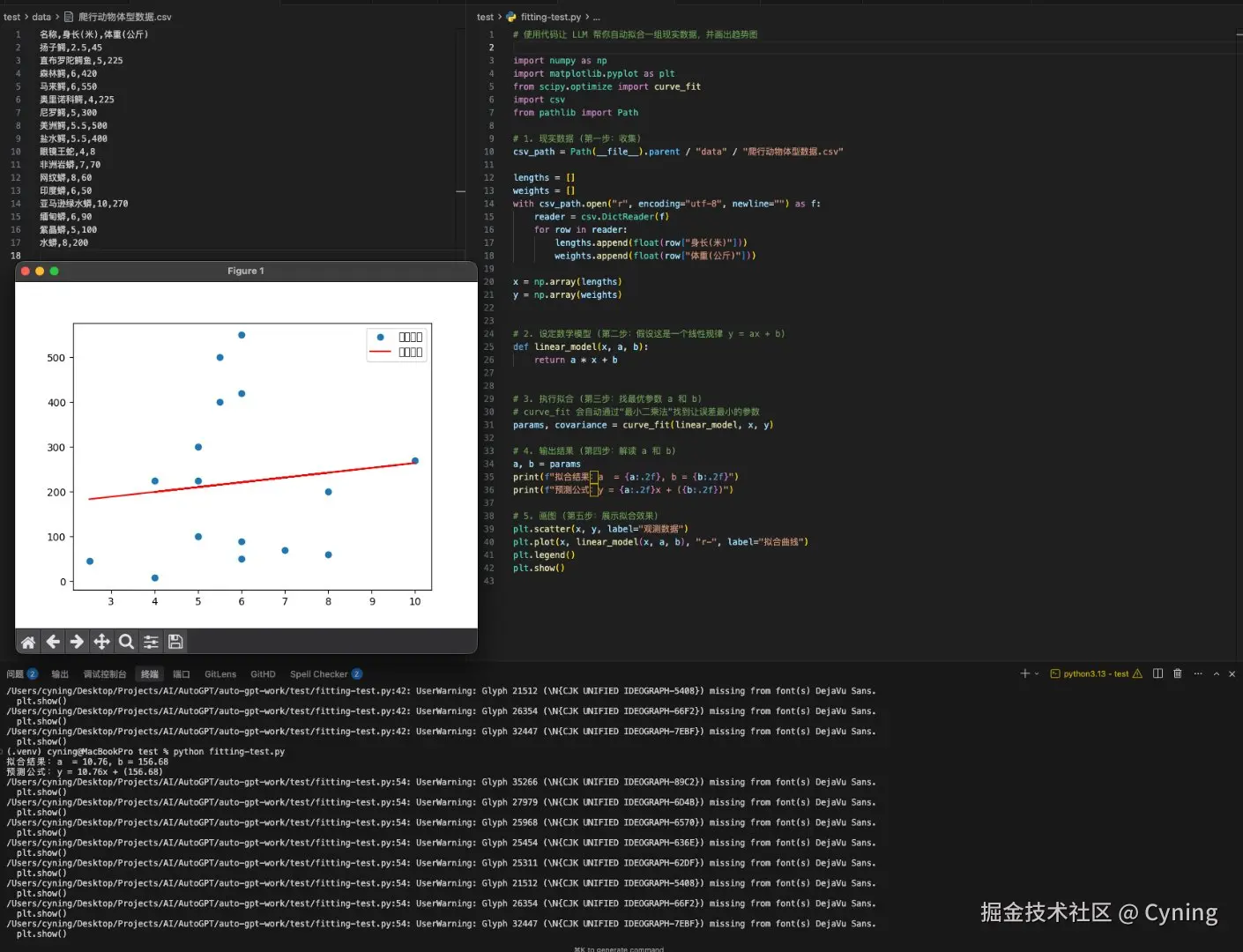Select the 终端 (Terminal) tab
This screenshot has height=952, width=1243.
(150, 674)
